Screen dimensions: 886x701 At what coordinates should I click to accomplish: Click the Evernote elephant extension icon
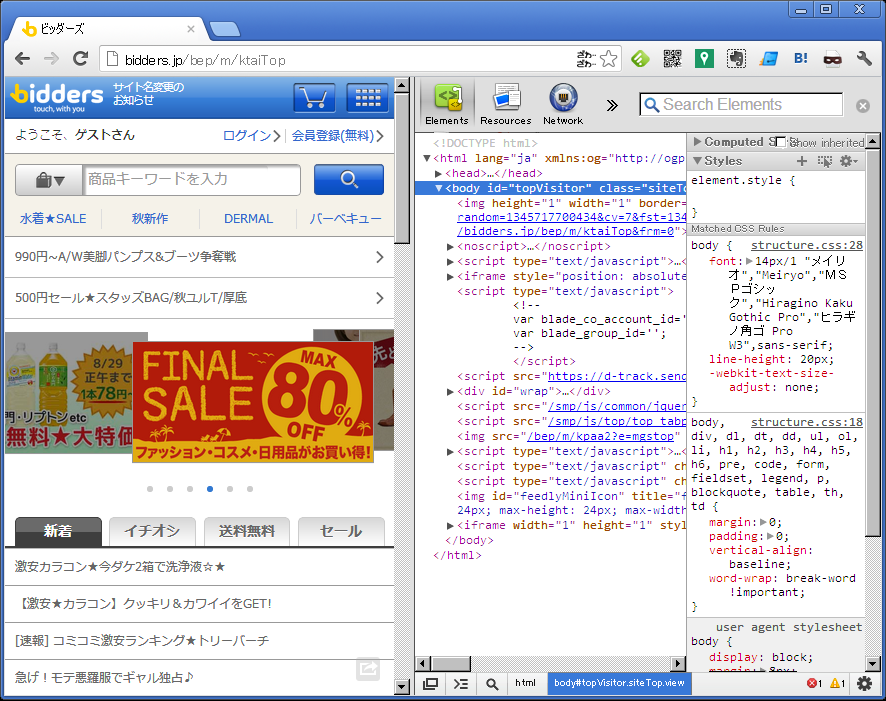pyautogui.click(x=736, y=59)
